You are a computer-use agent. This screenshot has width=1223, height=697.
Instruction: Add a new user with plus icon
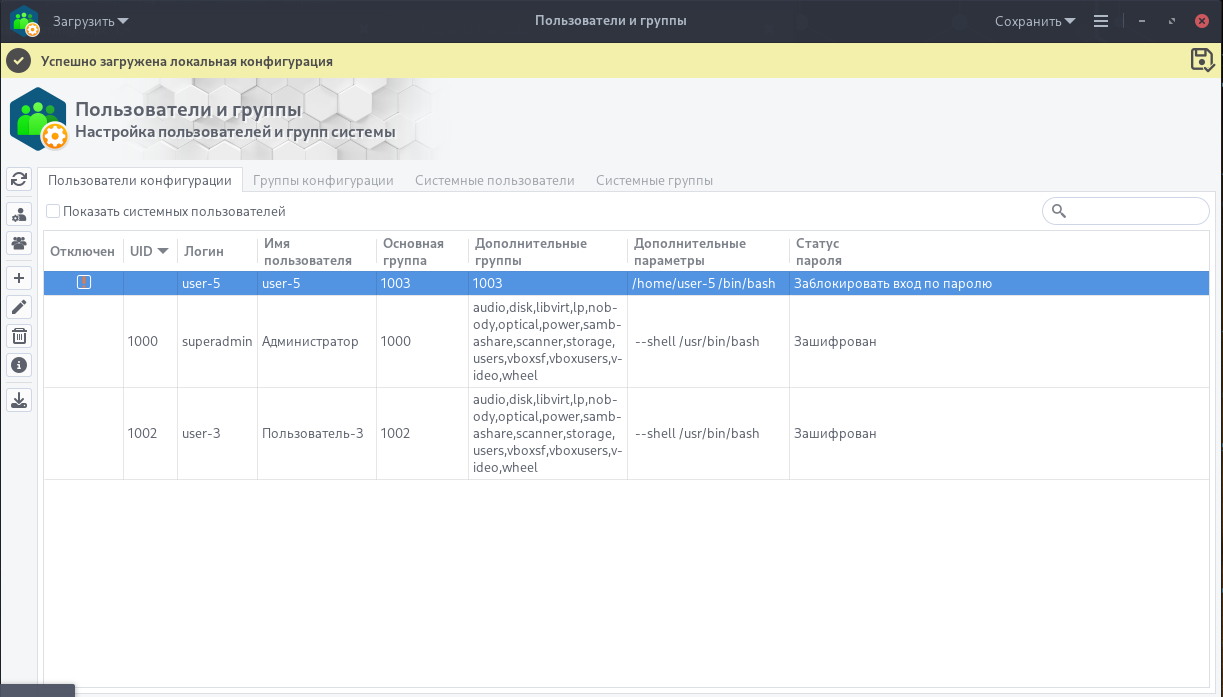coord(19,278)
